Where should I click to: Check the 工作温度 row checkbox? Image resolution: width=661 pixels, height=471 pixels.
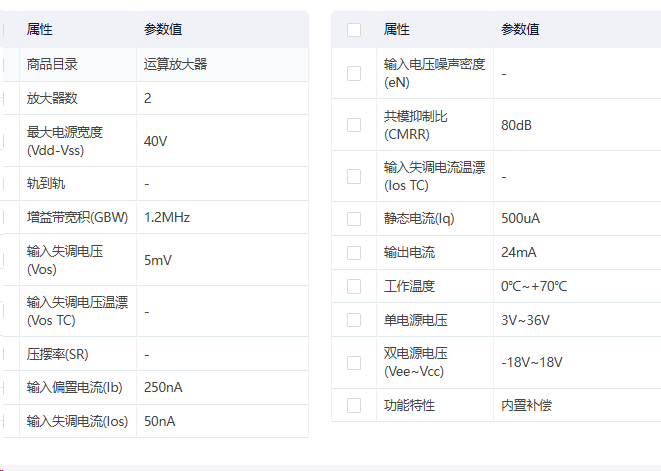354,286
